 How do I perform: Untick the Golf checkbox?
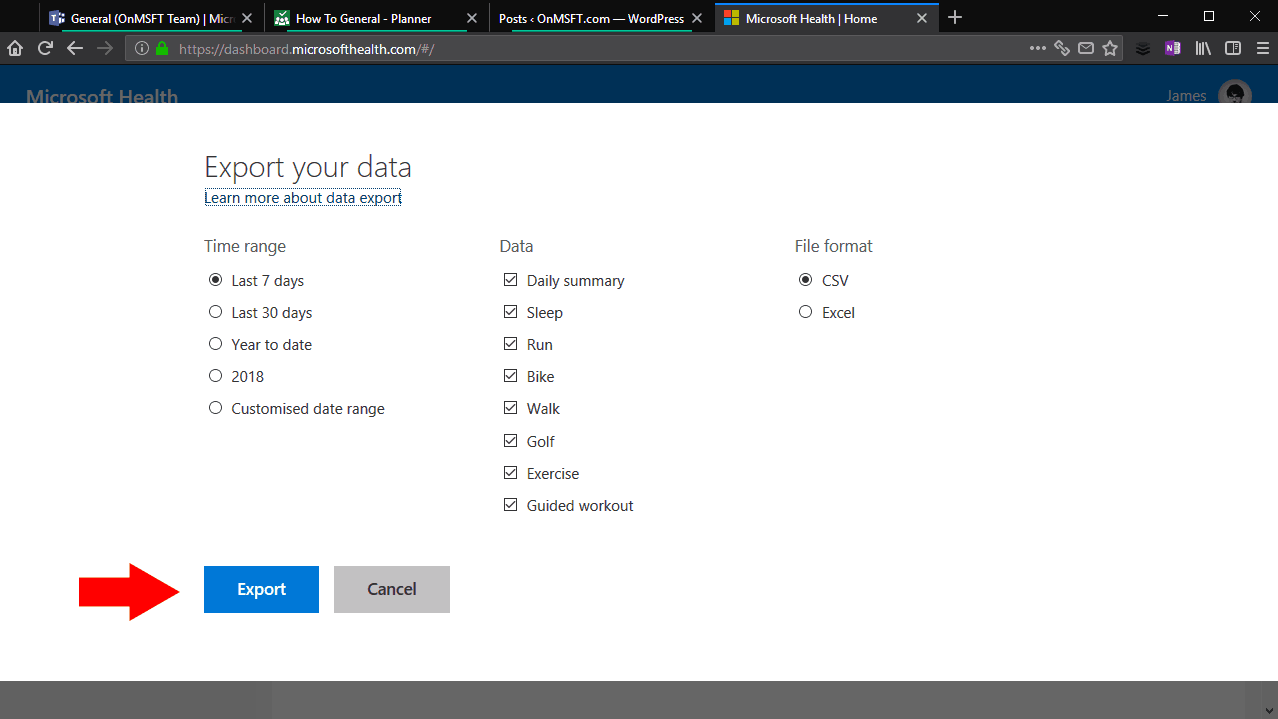(x=511, y=441)
